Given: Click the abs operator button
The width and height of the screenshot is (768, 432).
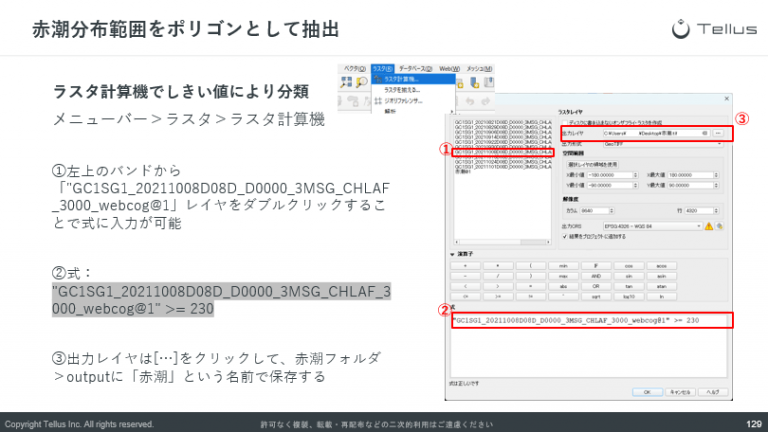Looking at the screenshot, I should click(x=563, y=287).
